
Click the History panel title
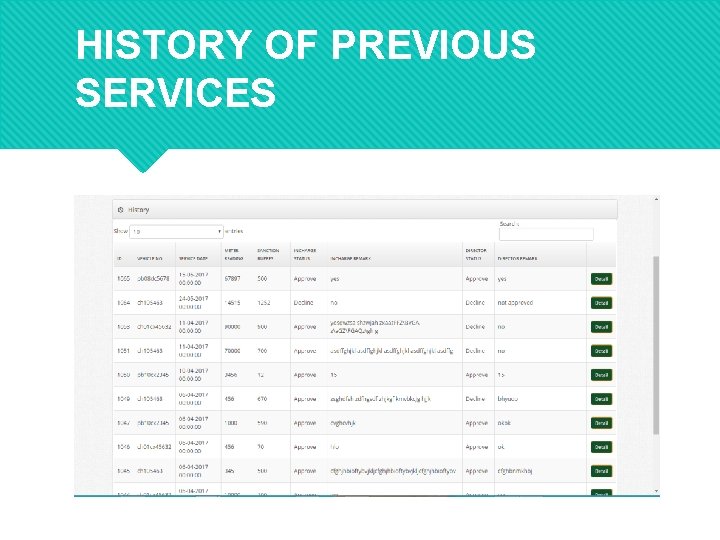click(139, 210)
